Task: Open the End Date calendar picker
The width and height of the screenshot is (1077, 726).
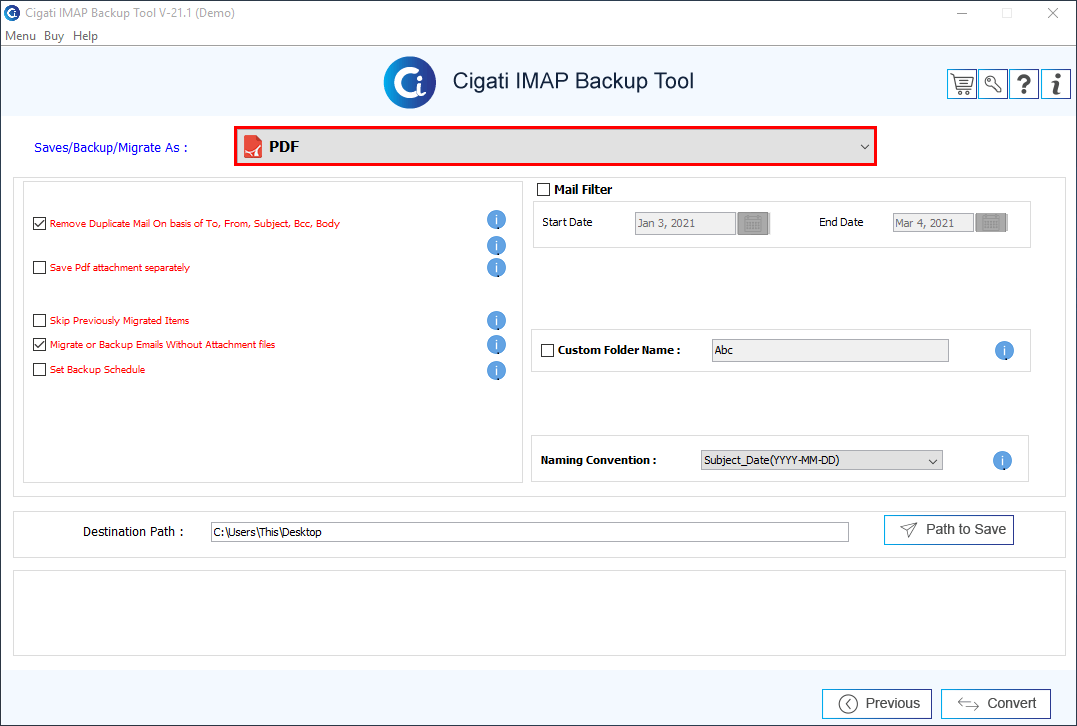Action: pos(991,223)
